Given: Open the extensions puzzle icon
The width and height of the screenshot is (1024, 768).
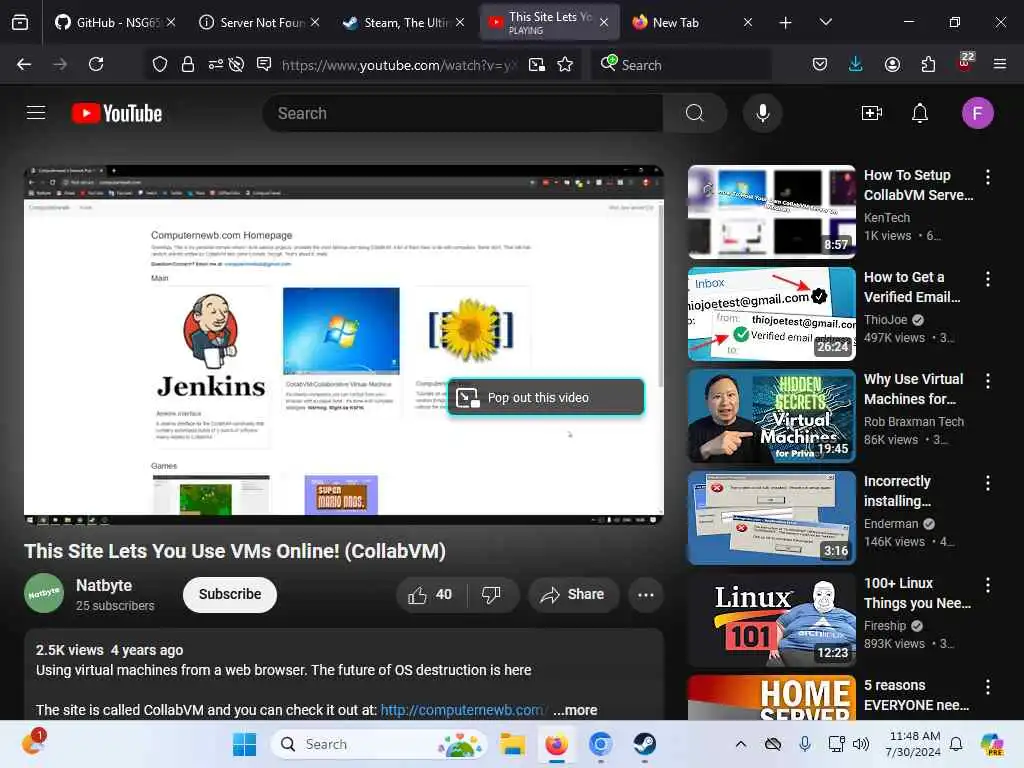Looking at the screenshot, I should (928, 64).
